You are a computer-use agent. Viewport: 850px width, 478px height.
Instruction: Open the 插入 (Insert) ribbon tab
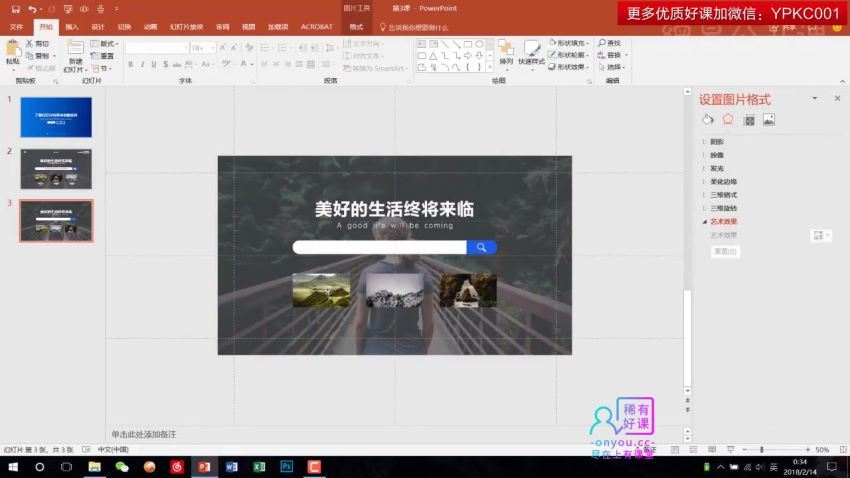tap(72, 27)
